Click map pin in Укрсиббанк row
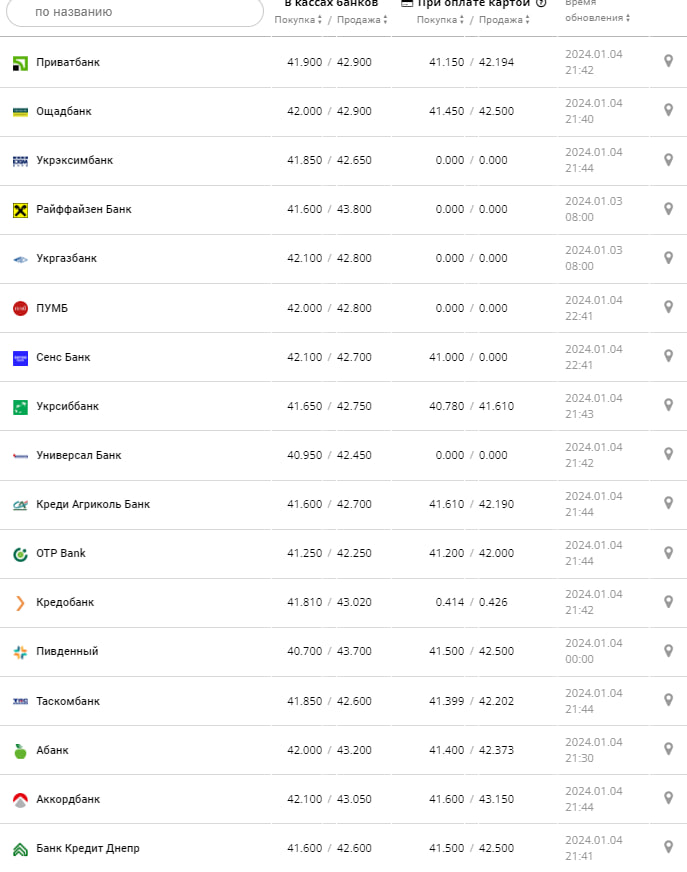 [x=669, y=405]
